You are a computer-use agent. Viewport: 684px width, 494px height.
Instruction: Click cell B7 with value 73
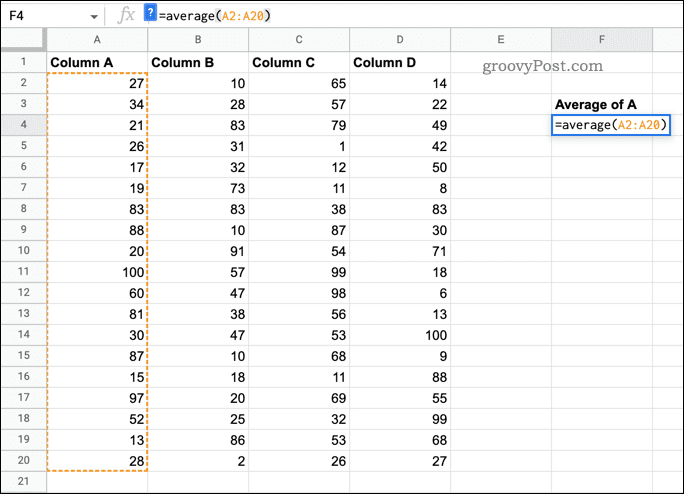pos(198,188)
